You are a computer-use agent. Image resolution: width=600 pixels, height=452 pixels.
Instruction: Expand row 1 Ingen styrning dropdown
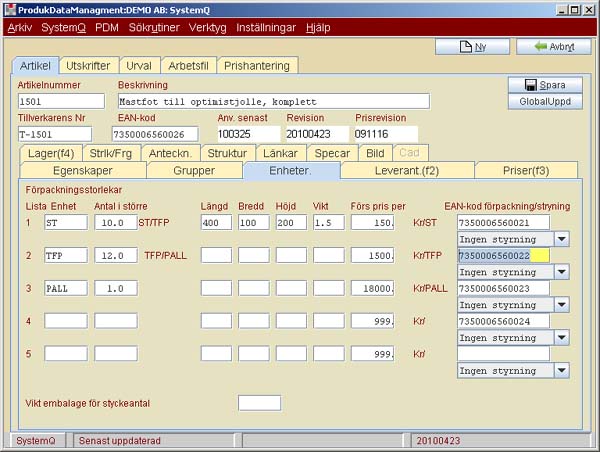click(561, 240)
